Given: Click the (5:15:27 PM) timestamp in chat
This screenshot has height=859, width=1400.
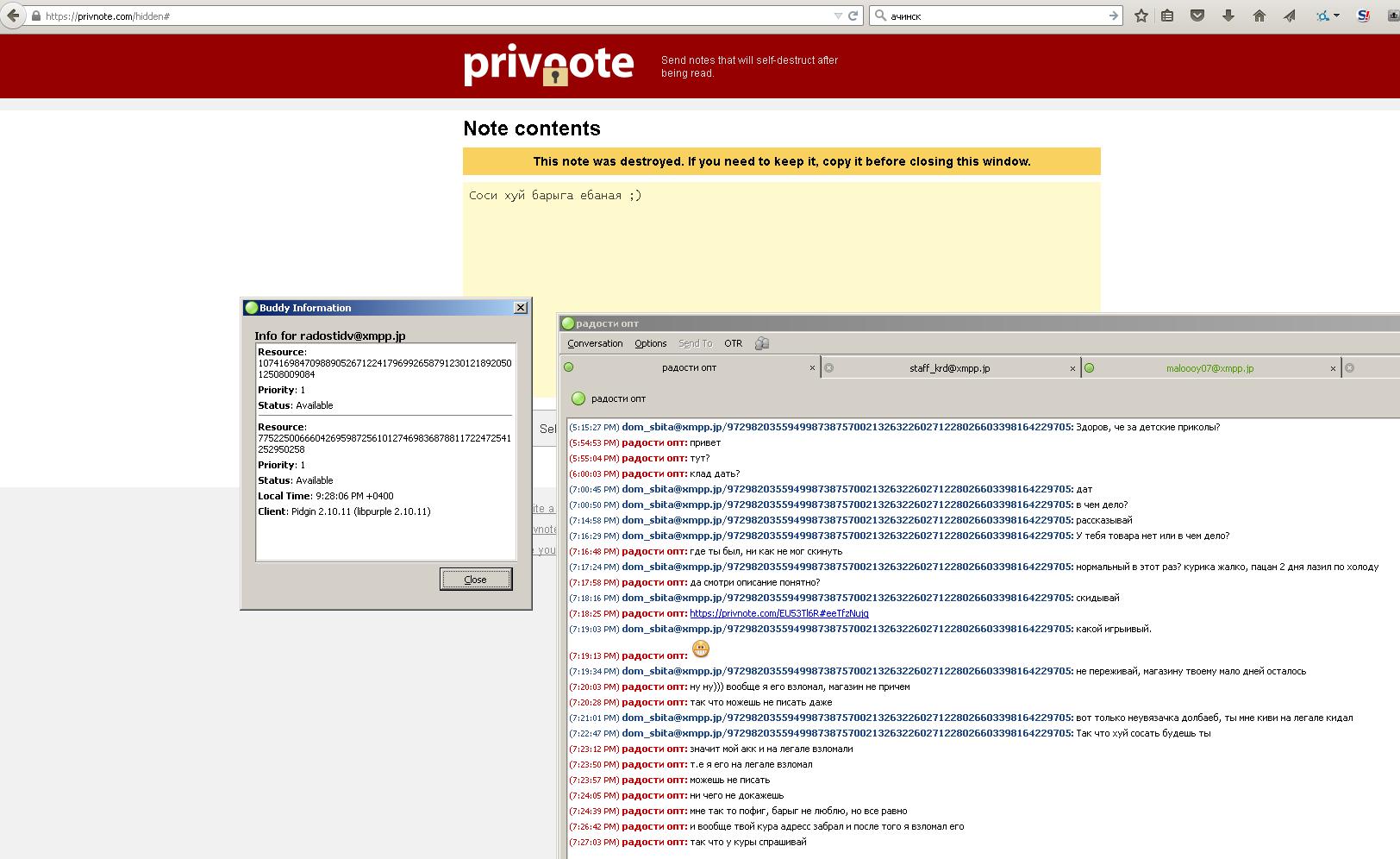Looking at the screenshot, I should pos(594,427).
